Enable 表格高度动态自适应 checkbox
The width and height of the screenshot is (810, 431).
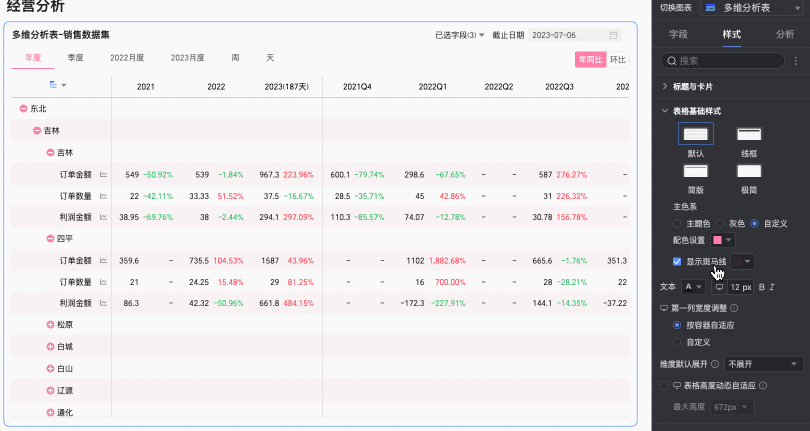(x=665, y=385)
